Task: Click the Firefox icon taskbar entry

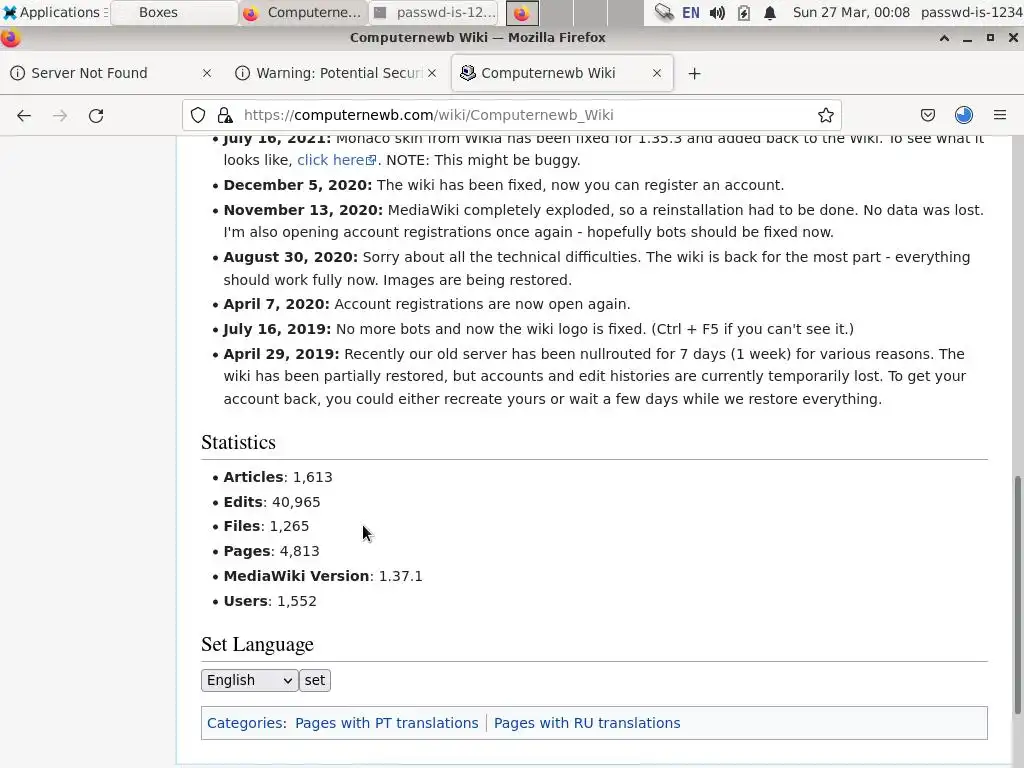Action: (522, 12)
